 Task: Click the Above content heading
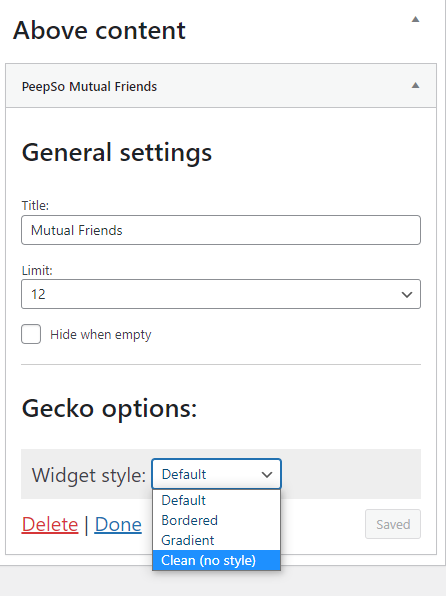coord(99,30)
